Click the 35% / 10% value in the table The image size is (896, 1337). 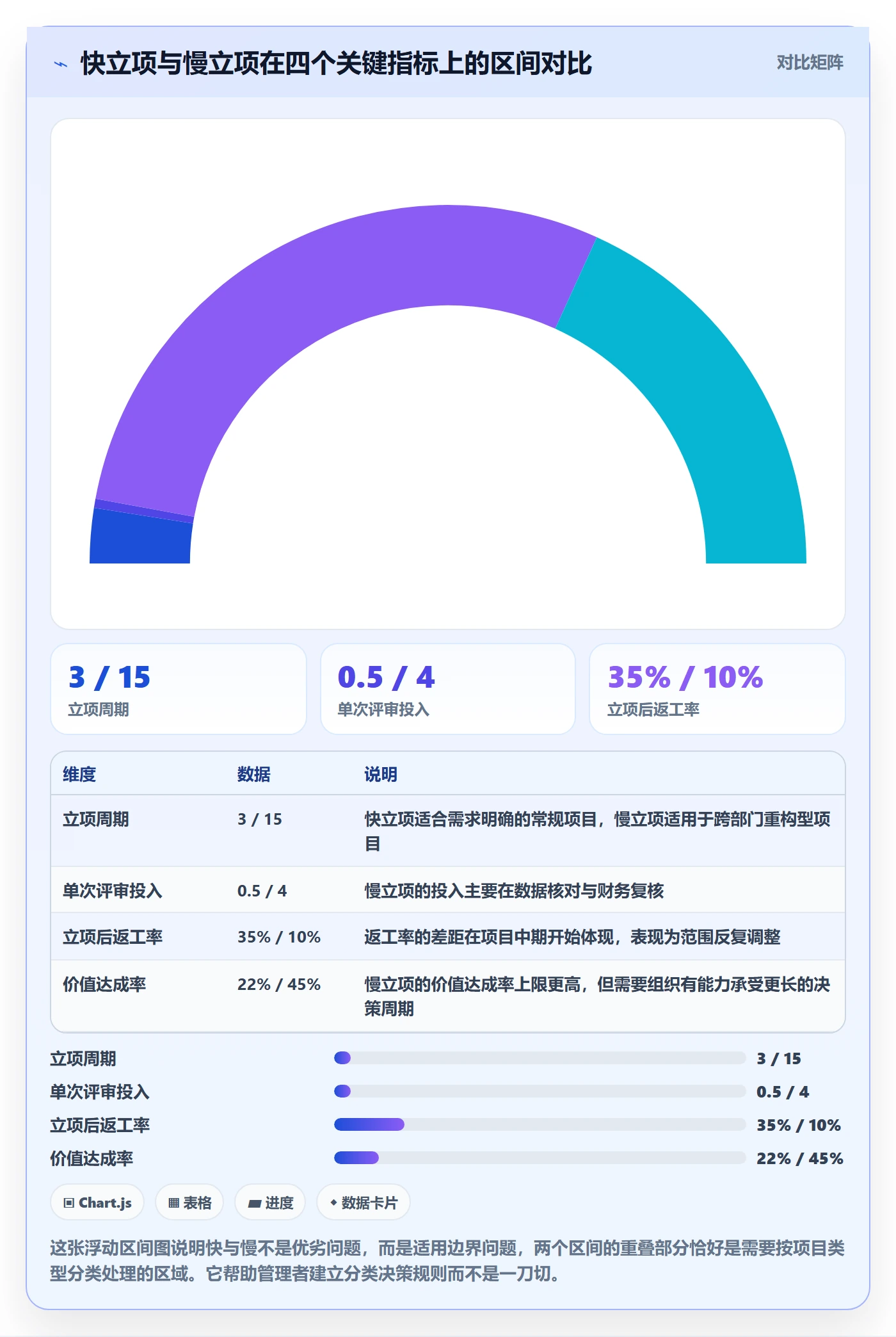(x=279, y=937)
